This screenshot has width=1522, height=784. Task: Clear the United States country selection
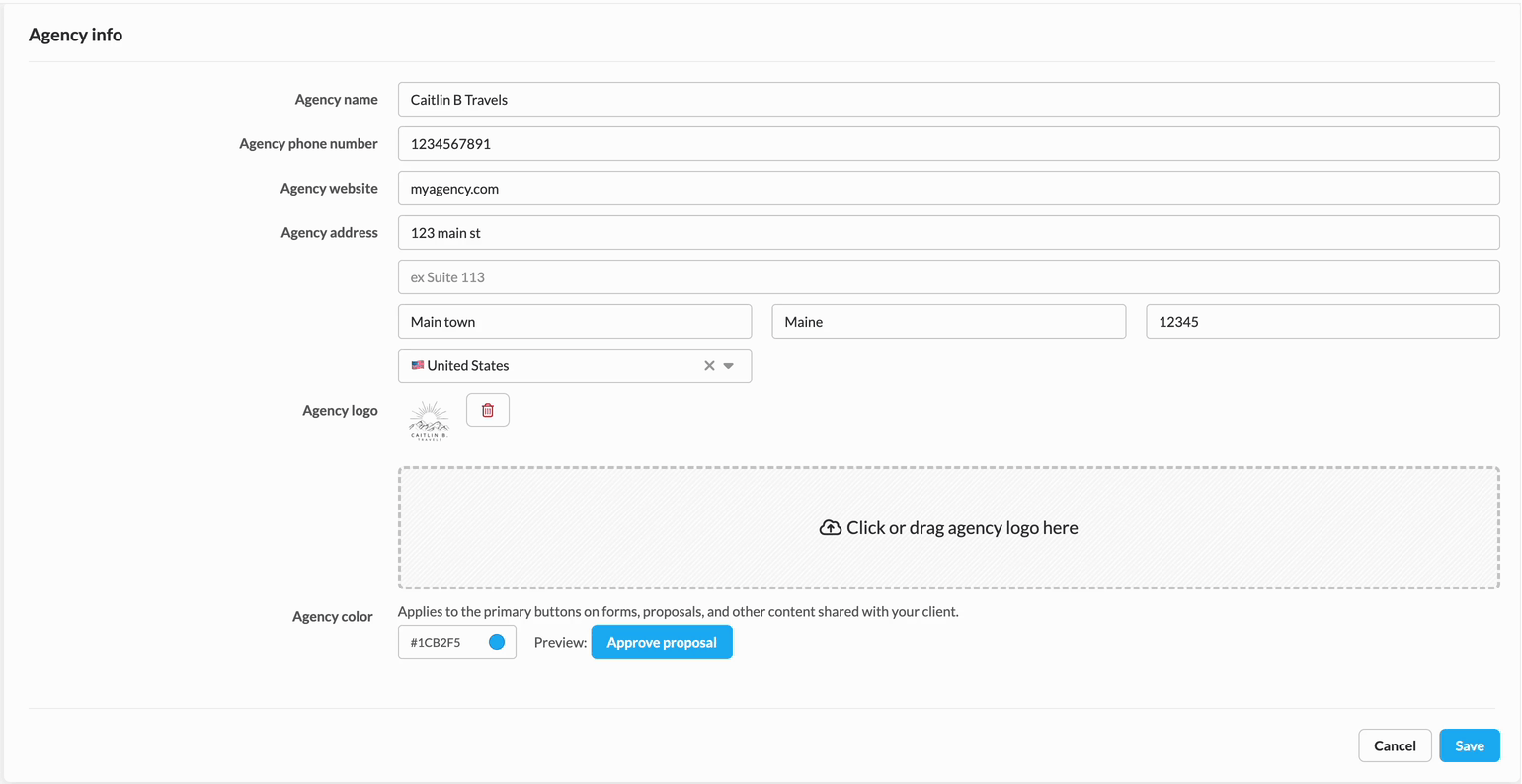click(x=709, y=365)
